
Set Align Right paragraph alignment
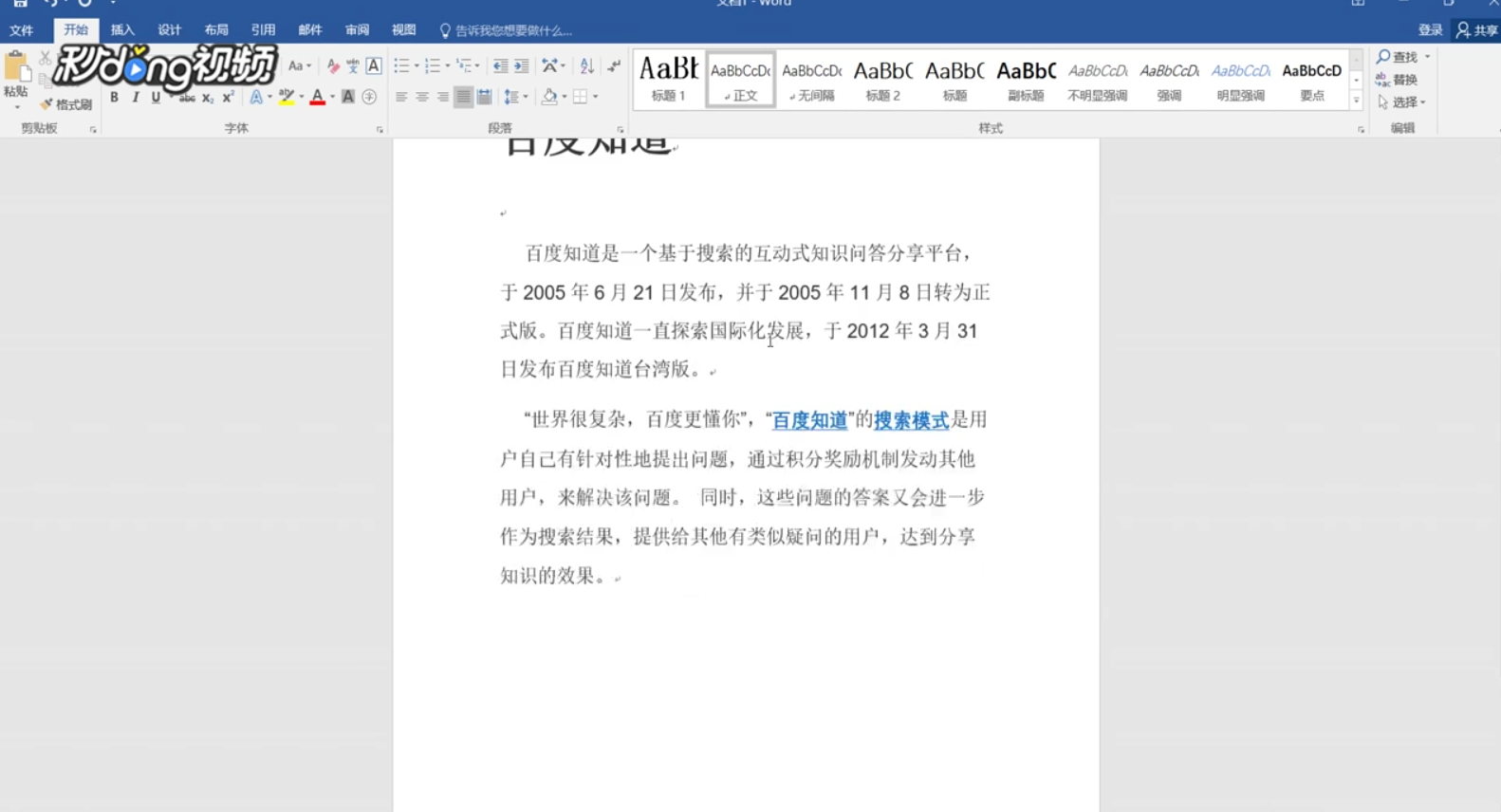(443, 97)
